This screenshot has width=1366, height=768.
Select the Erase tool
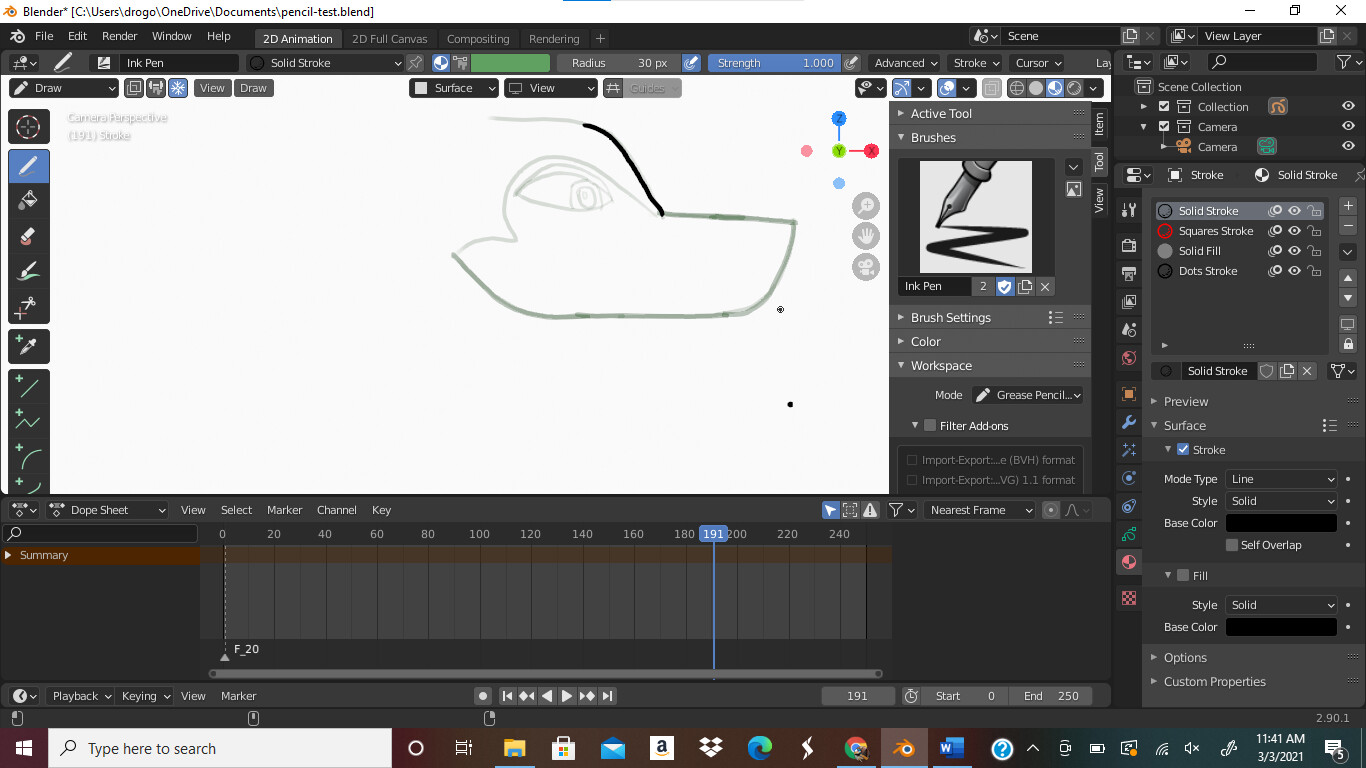(x=29, y=236)
